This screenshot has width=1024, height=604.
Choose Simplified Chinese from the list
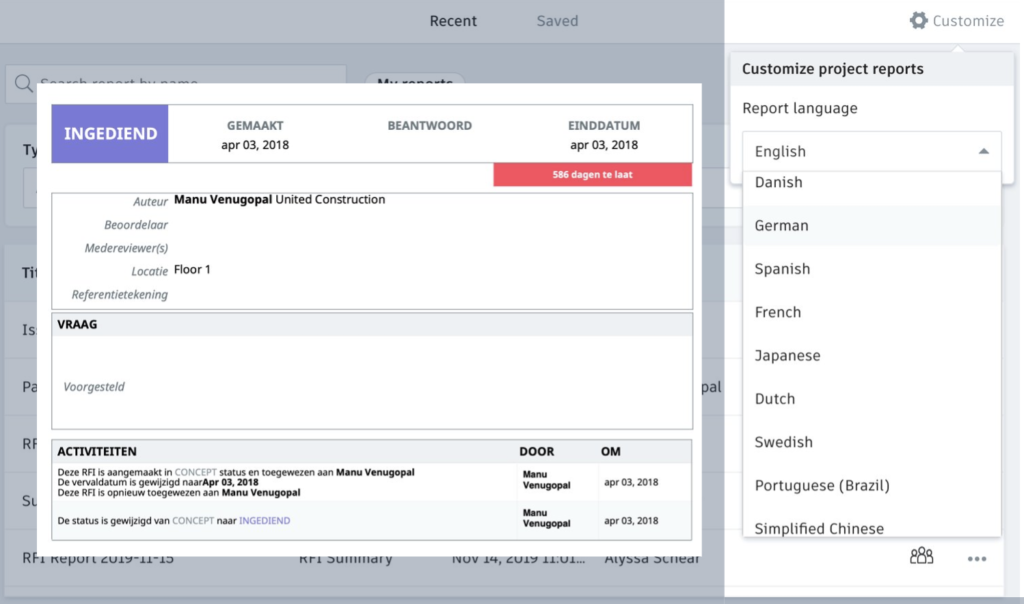click(x=819, y=528)
